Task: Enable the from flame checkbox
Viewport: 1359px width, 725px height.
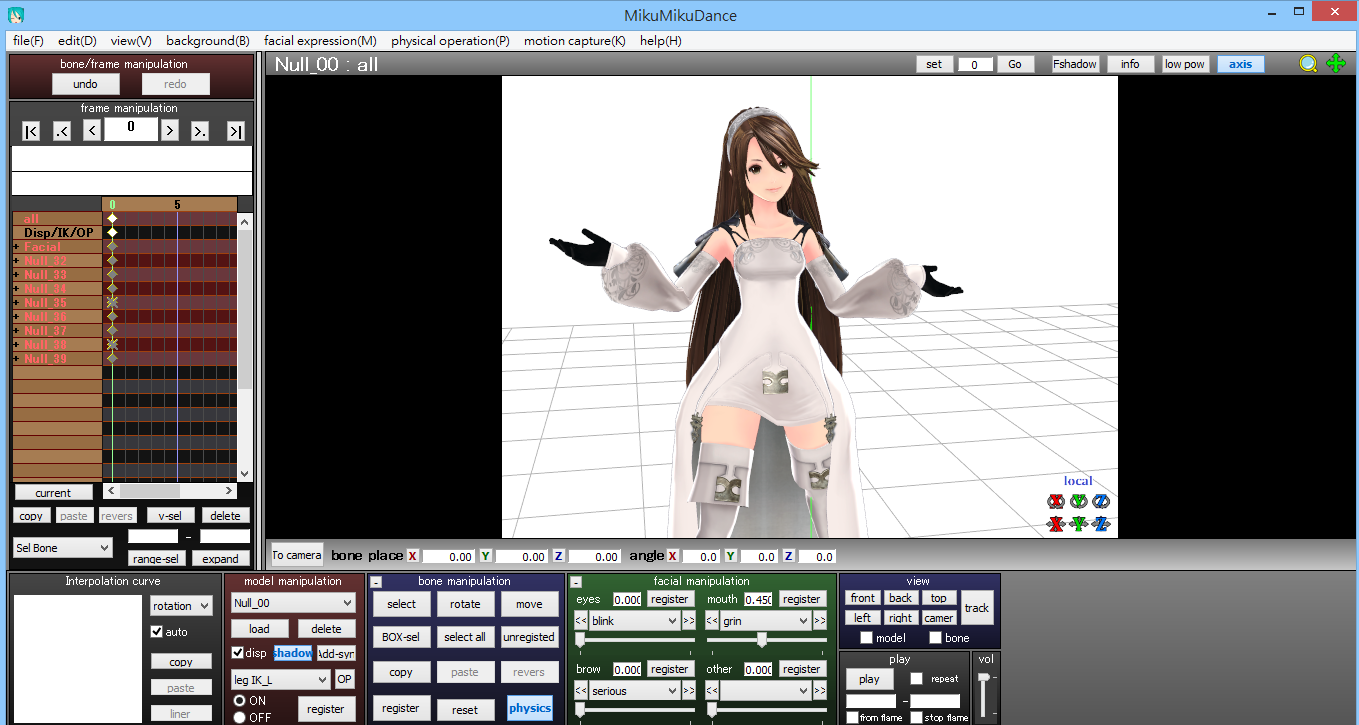Action: (852, 718)
